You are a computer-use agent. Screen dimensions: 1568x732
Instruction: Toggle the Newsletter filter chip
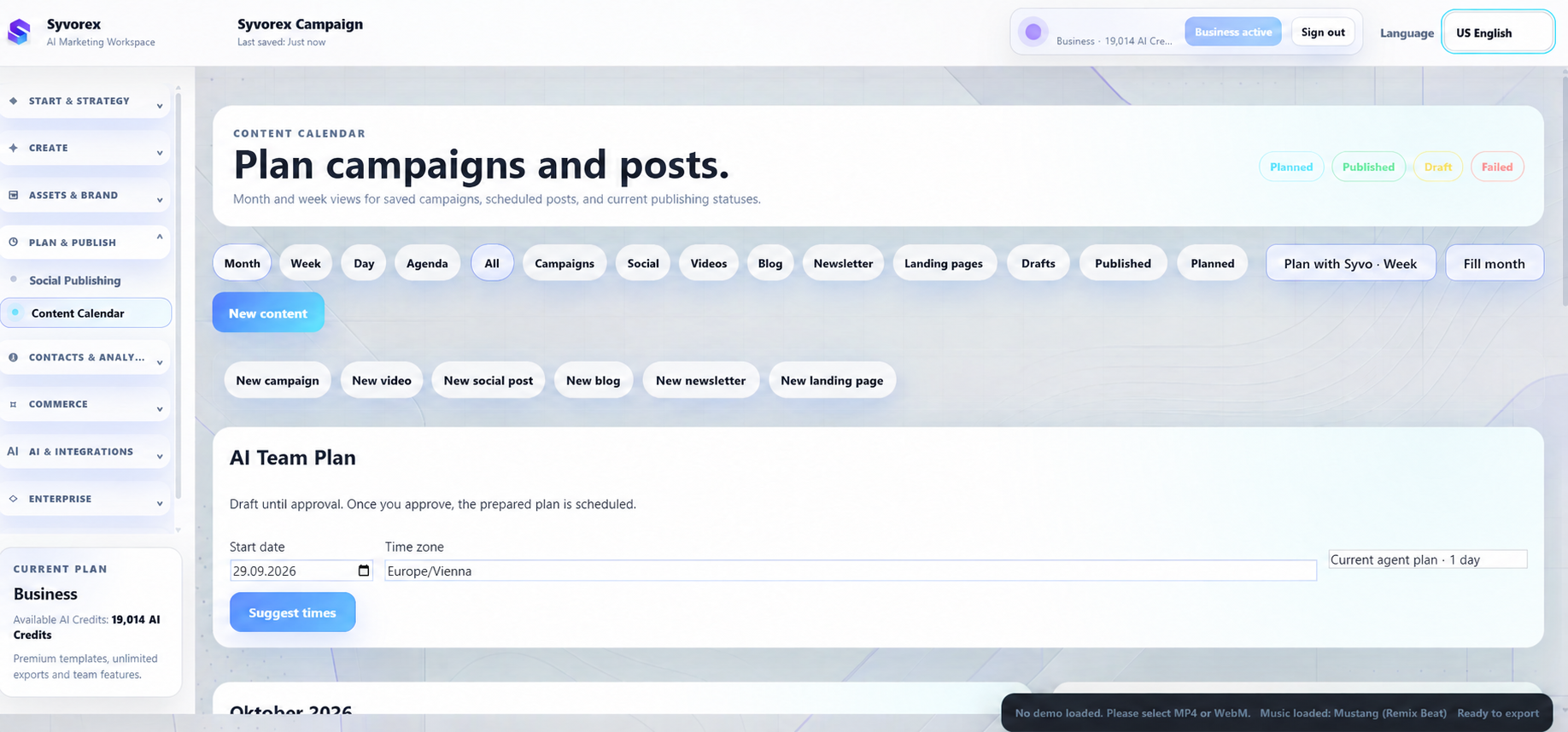click(x=843, y=263)
